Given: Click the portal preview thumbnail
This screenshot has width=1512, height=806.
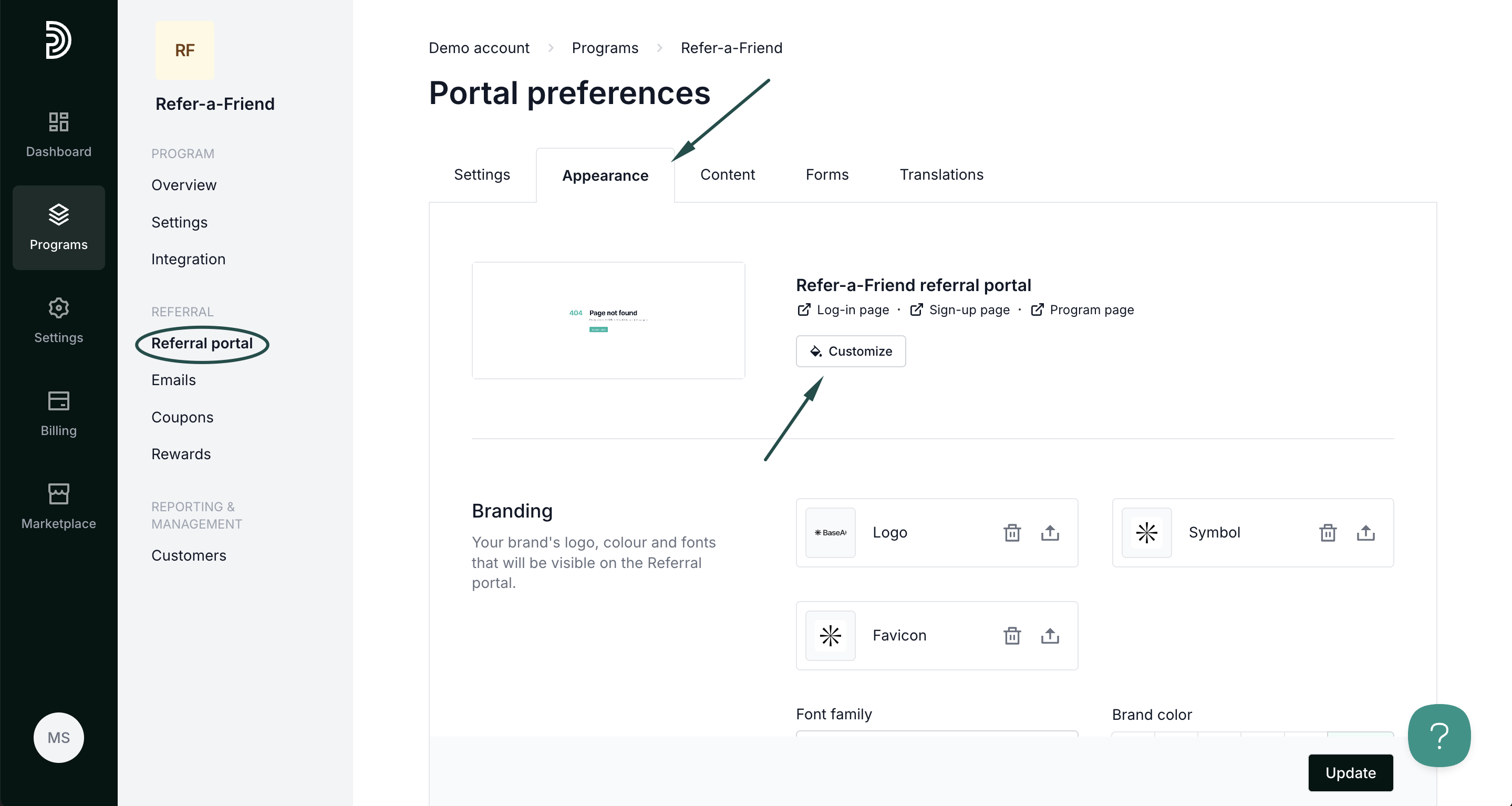Looking at the screenshot, I should (x=609, y=321).
